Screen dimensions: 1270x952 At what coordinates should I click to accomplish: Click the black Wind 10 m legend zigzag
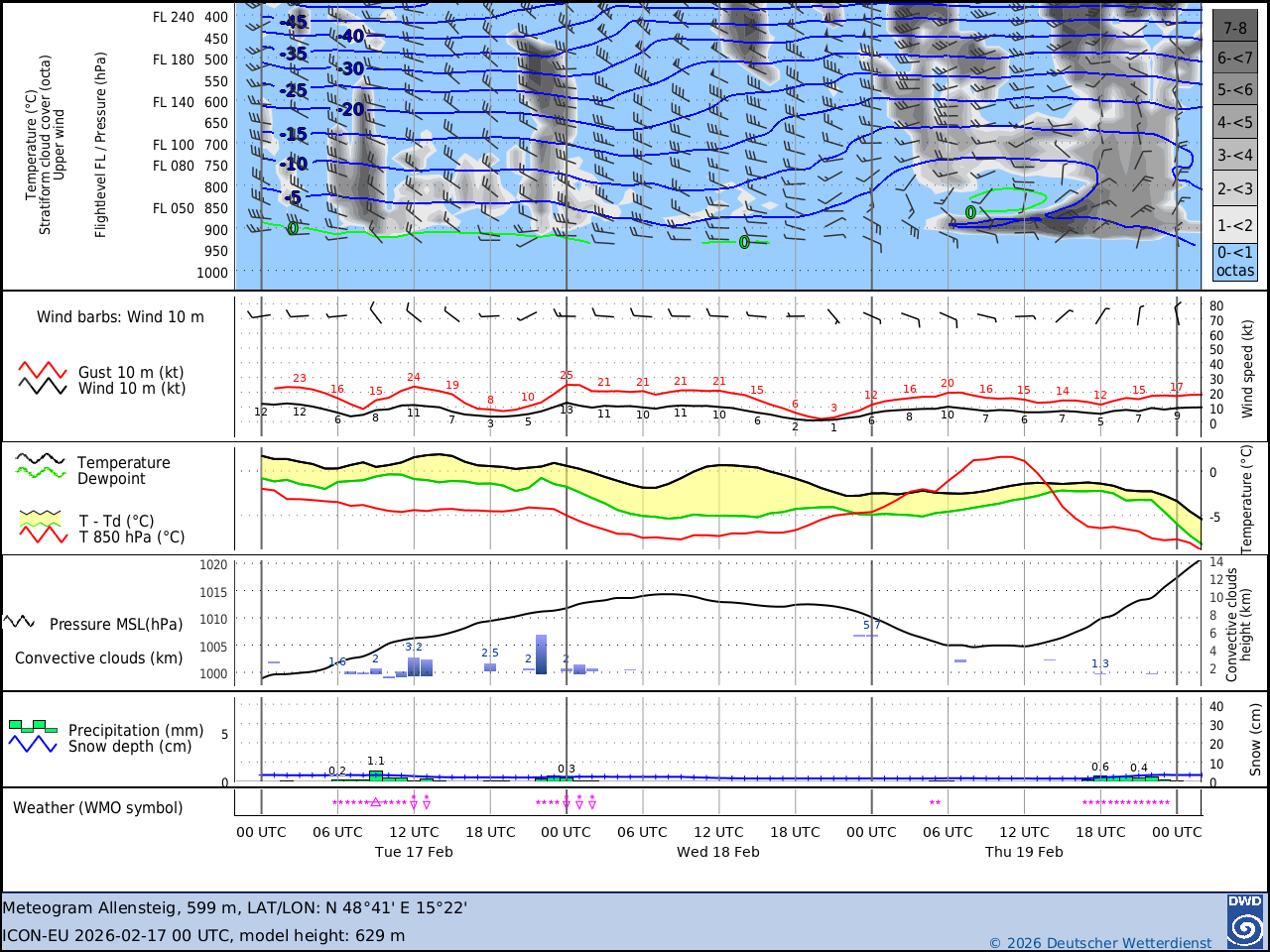click(43, 387)
